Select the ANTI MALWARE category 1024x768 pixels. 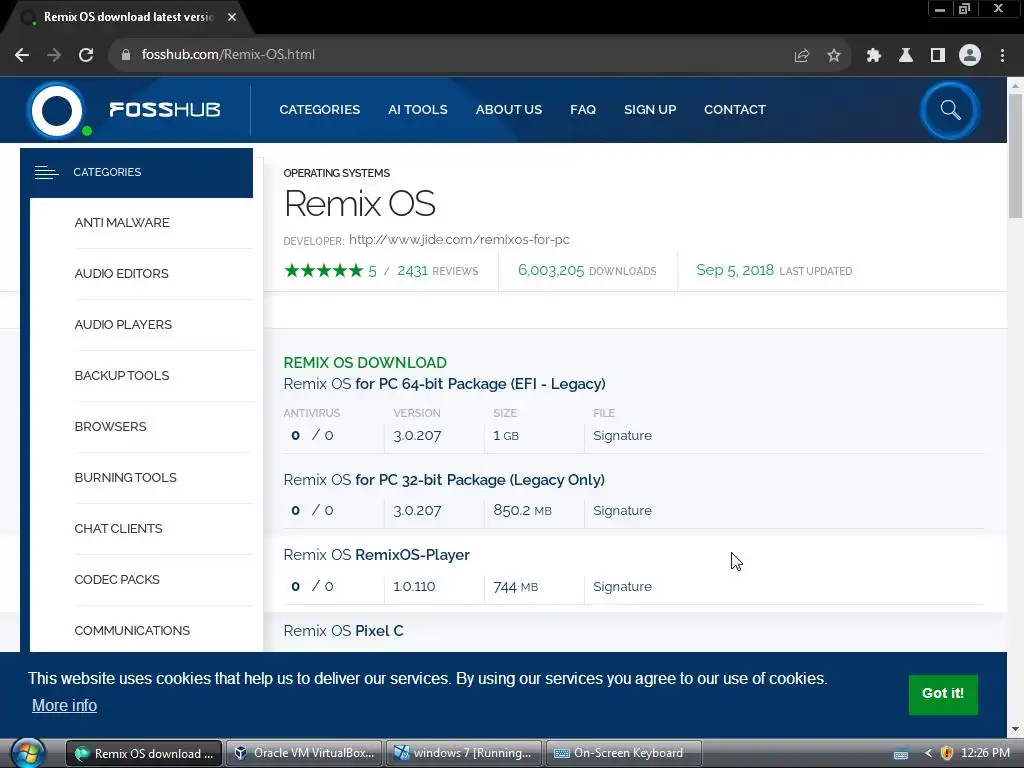[122, 223]
